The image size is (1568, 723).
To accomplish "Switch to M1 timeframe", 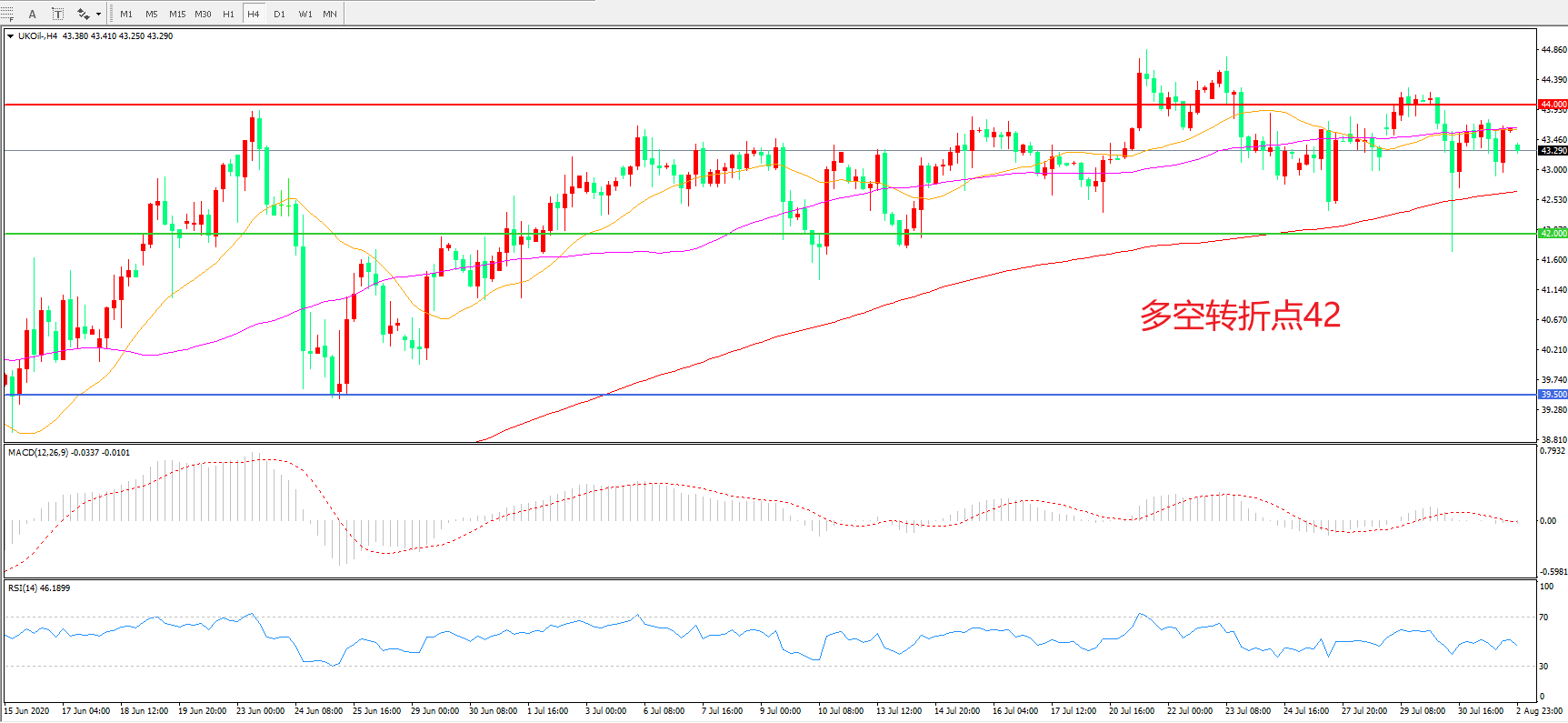I will pyautogui.click(x=126, y=14).
